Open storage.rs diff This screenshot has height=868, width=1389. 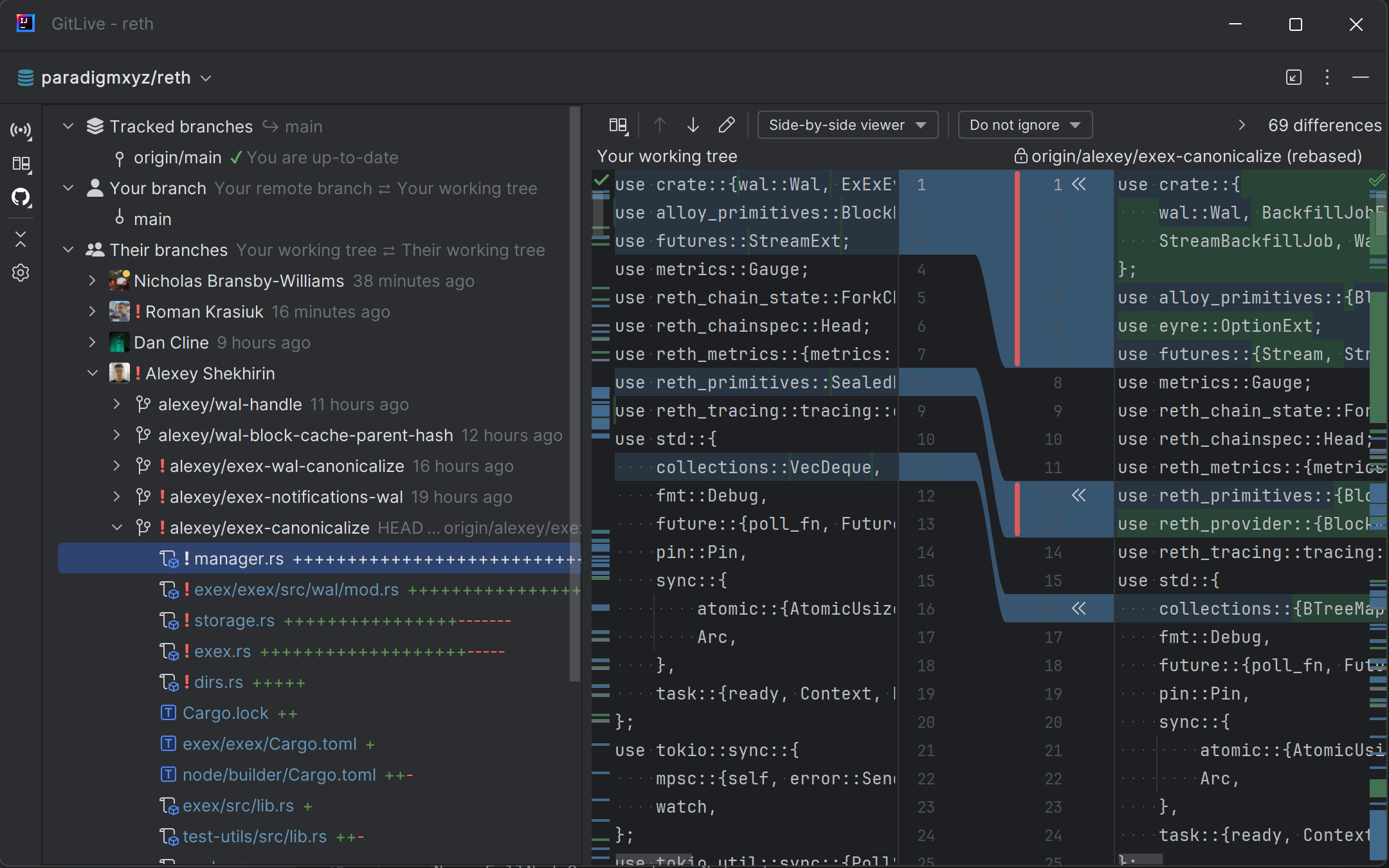[234, 620]
